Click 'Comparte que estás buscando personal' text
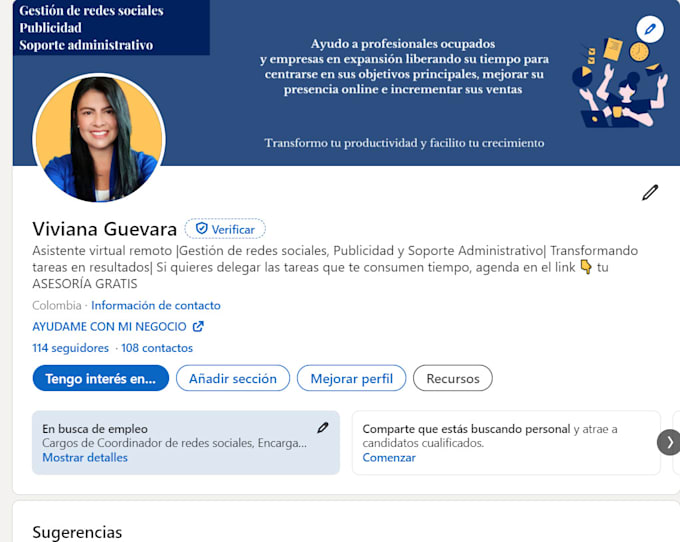 (x=467, y=429)
